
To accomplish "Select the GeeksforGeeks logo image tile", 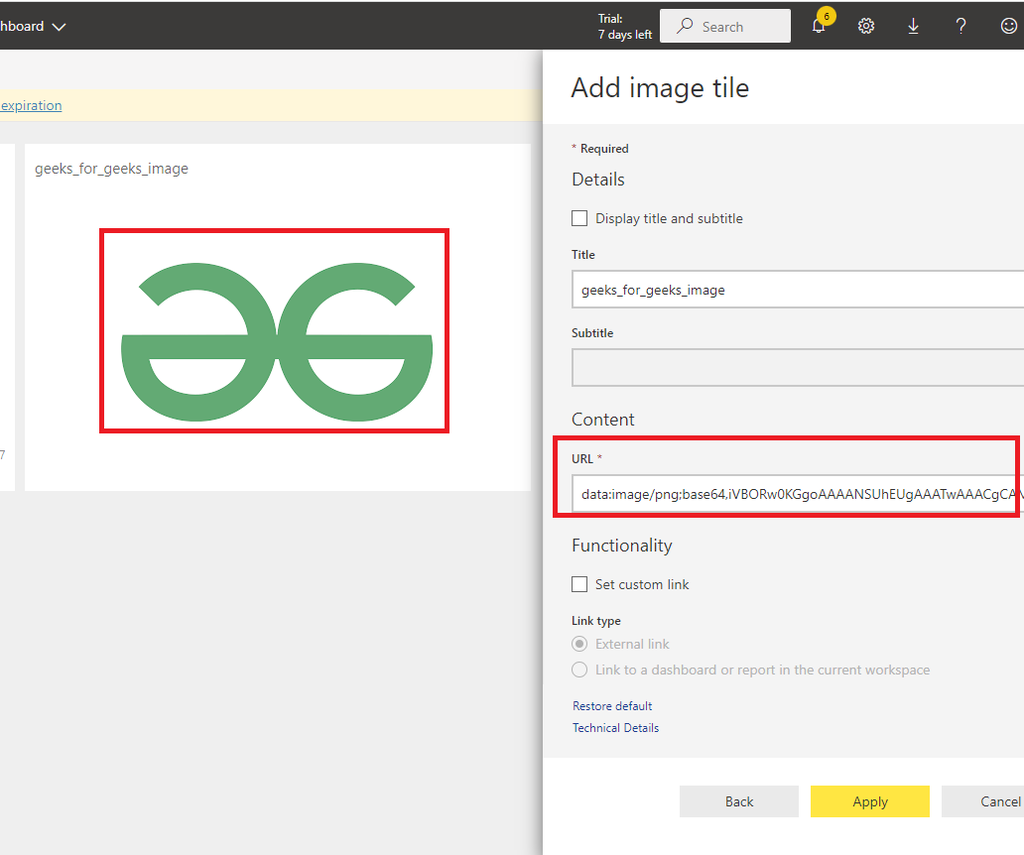I will tap(274, 330).
